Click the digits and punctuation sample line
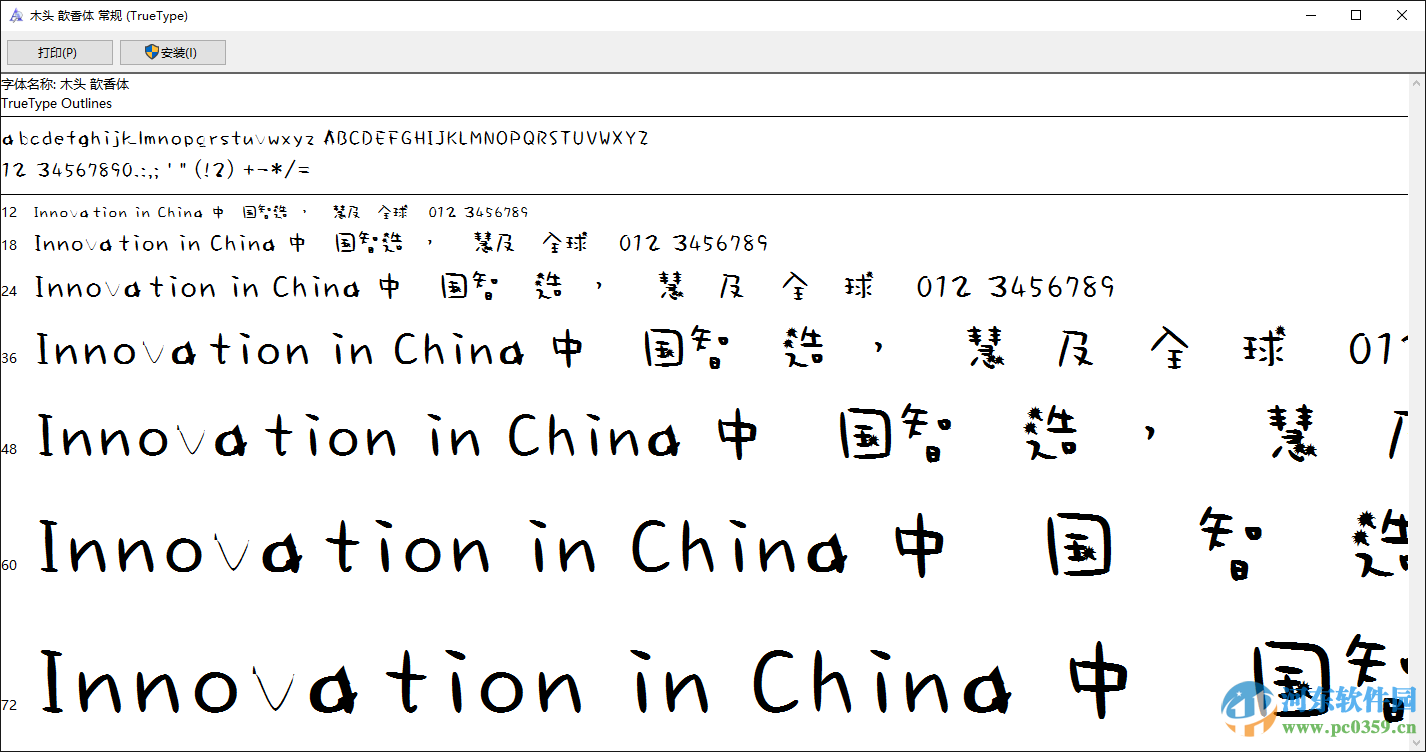 pyautogui.click(x=156, y=170)
